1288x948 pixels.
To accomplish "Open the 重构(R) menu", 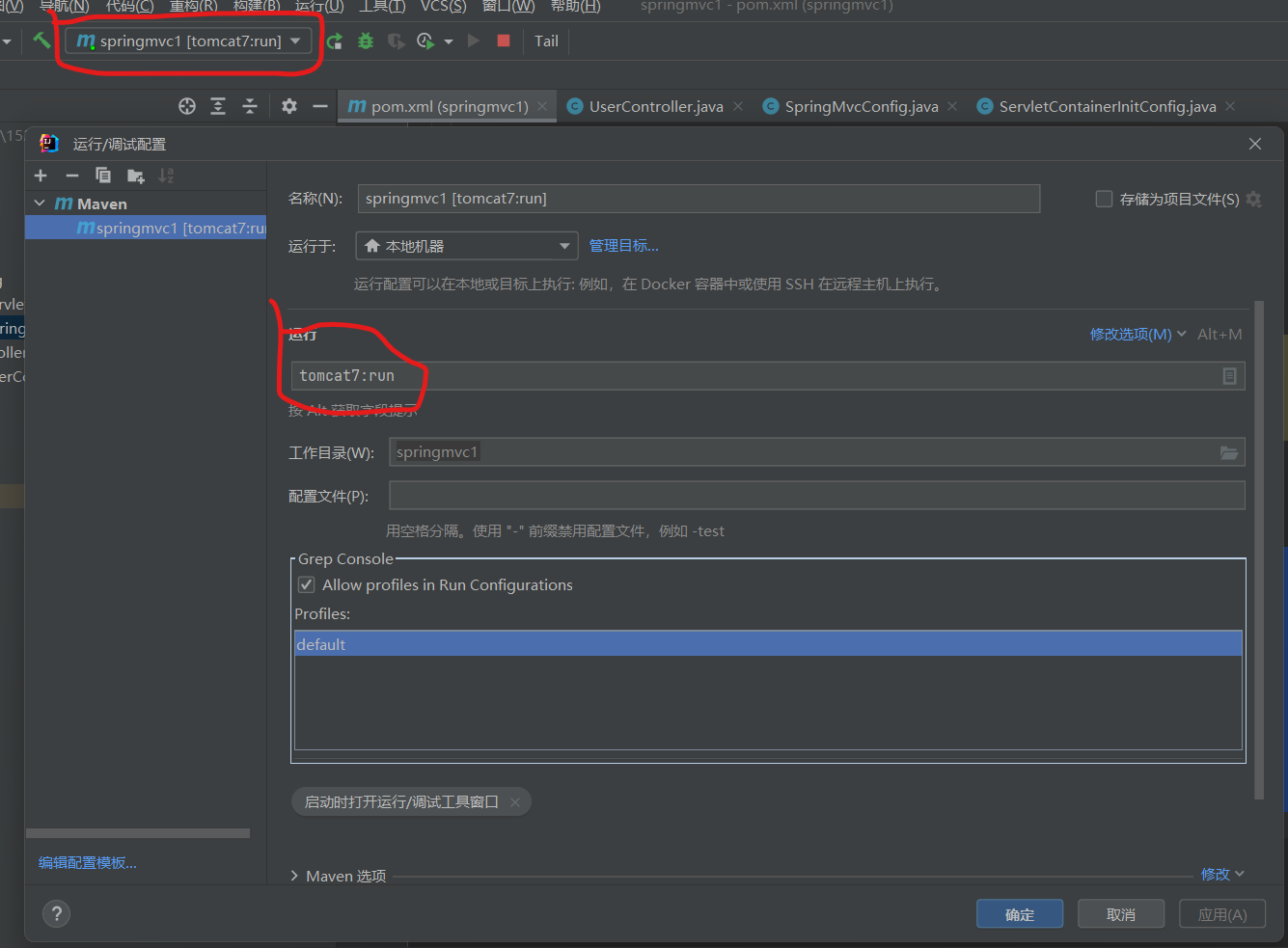I will (x=194, y=6).
